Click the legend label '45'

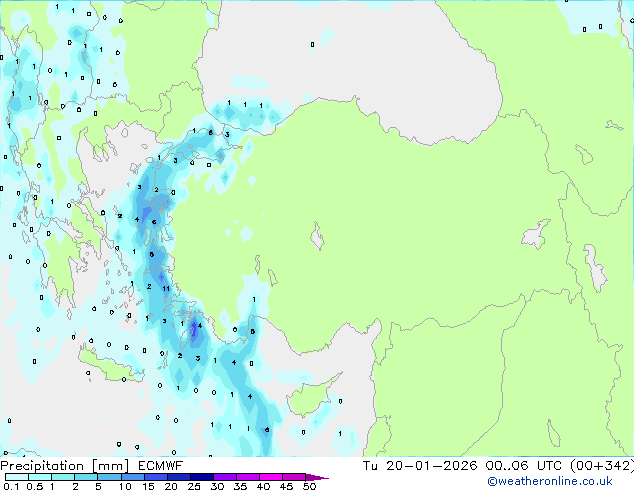pos(286,486)
